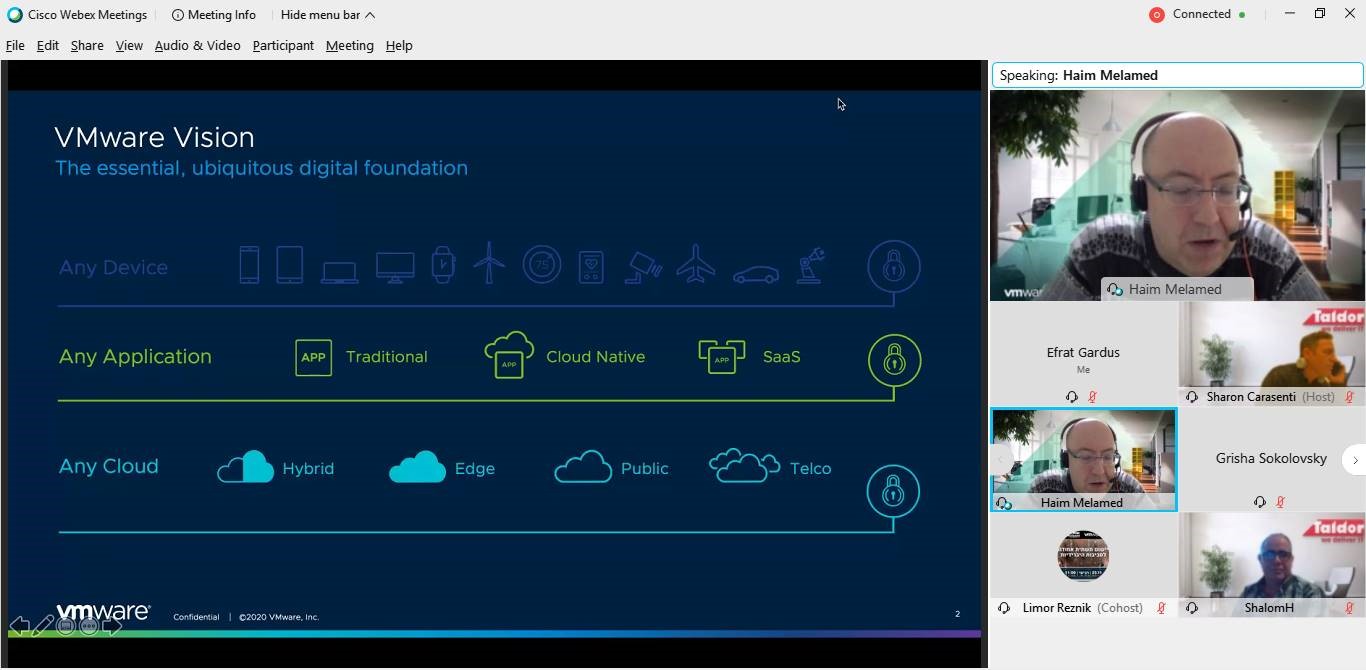Open the Help menu
Viewport: 1366px width, 670px height.
pos(399,45)
